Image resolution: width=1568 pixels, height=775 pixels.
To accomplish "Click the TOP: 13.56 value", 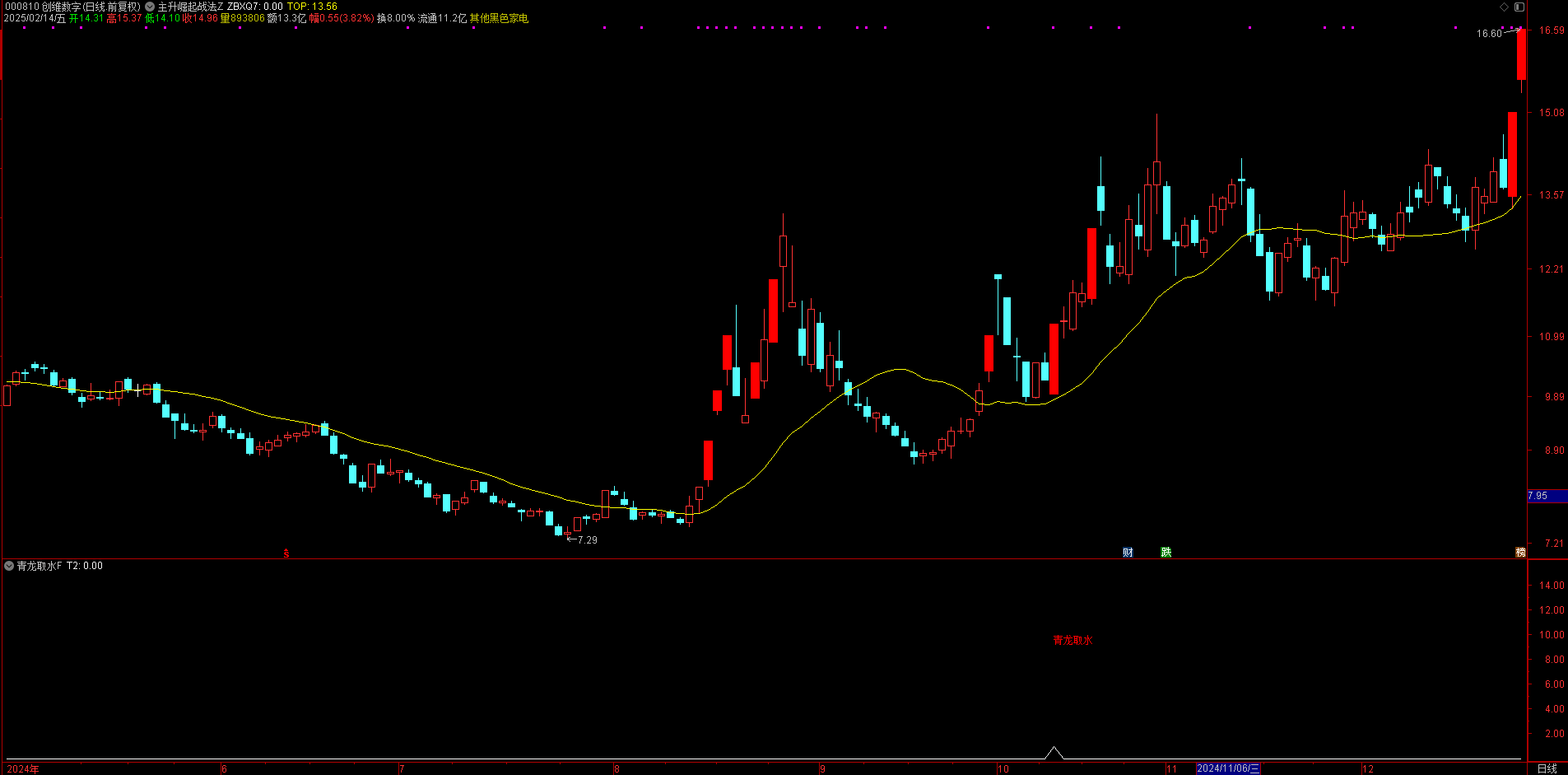I will (x=312, y=7).
